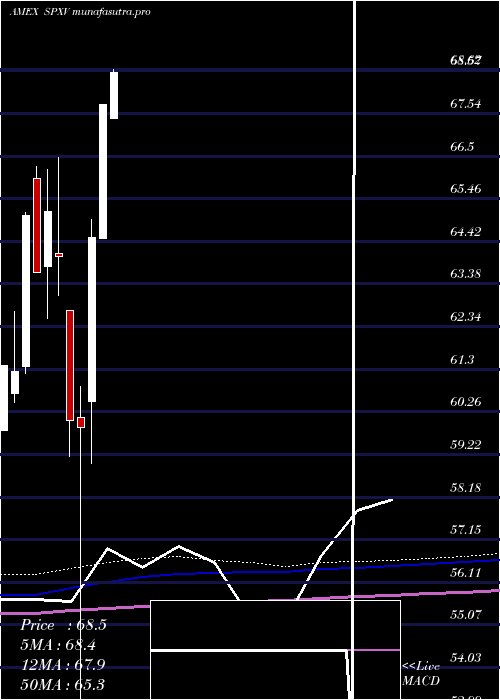Select the 61.3 price axis label

tap(462, 359)
